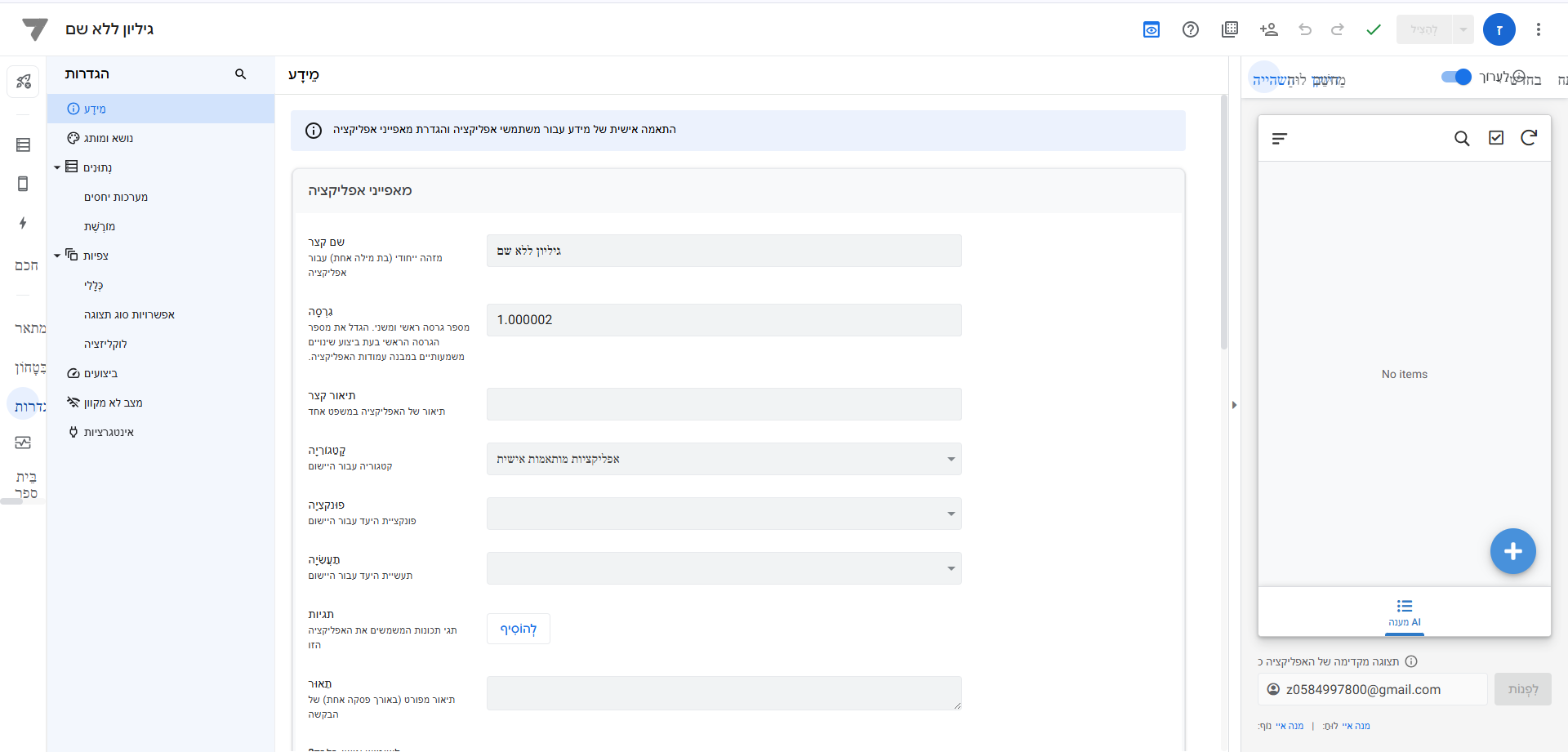Open the קטגוריה category dropdown
The height and width of the screenshot is (752, 1568).
(724, 459)
